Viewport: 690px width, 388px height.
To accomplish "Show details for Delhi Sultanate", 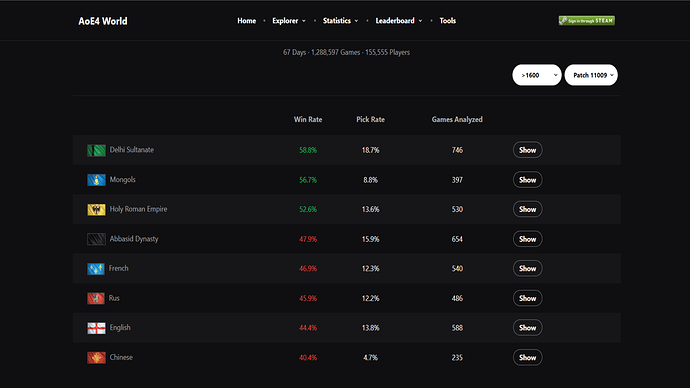I will pos(527,150).
